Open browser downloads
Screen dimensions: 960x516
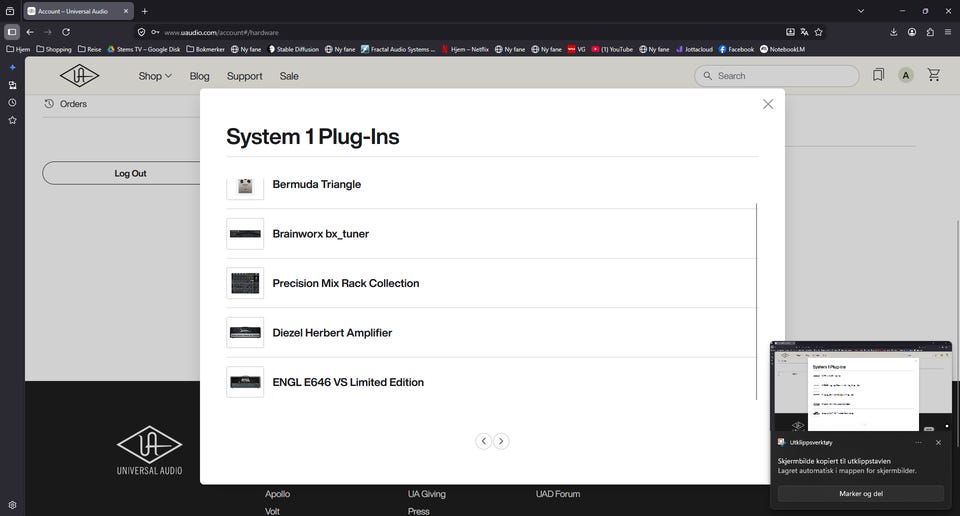click(893, 32)
